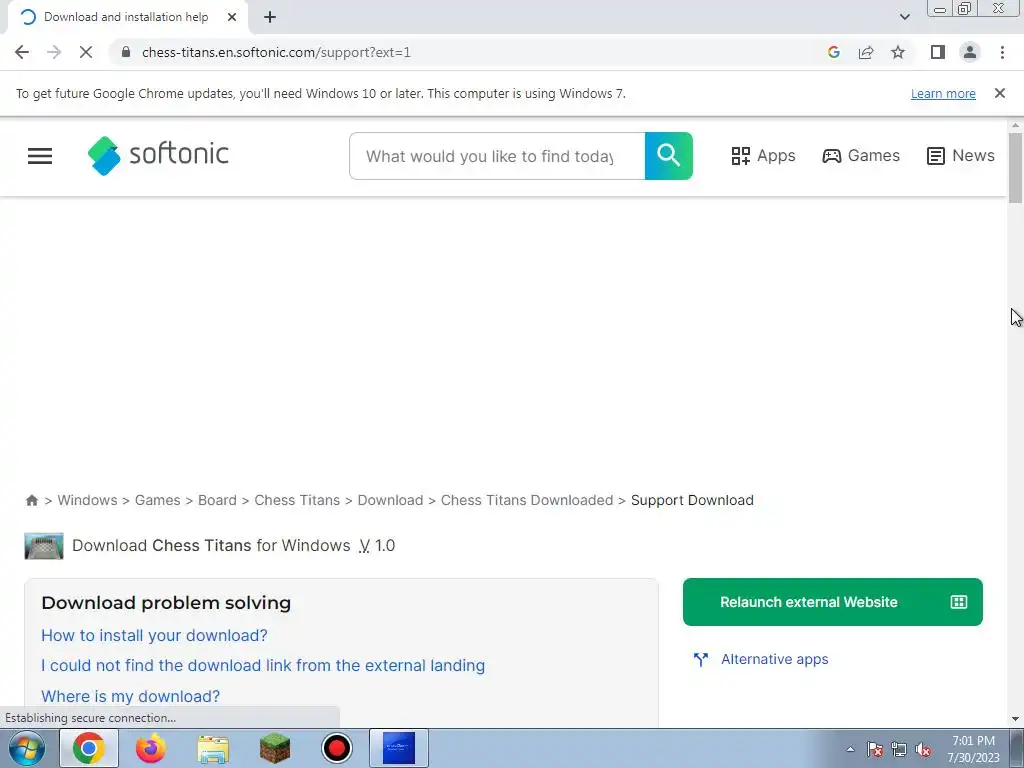Open File Explorer from the taskbar
Image resolution: width=1024 pixels, height=768 pixels.
click(213, 749)
